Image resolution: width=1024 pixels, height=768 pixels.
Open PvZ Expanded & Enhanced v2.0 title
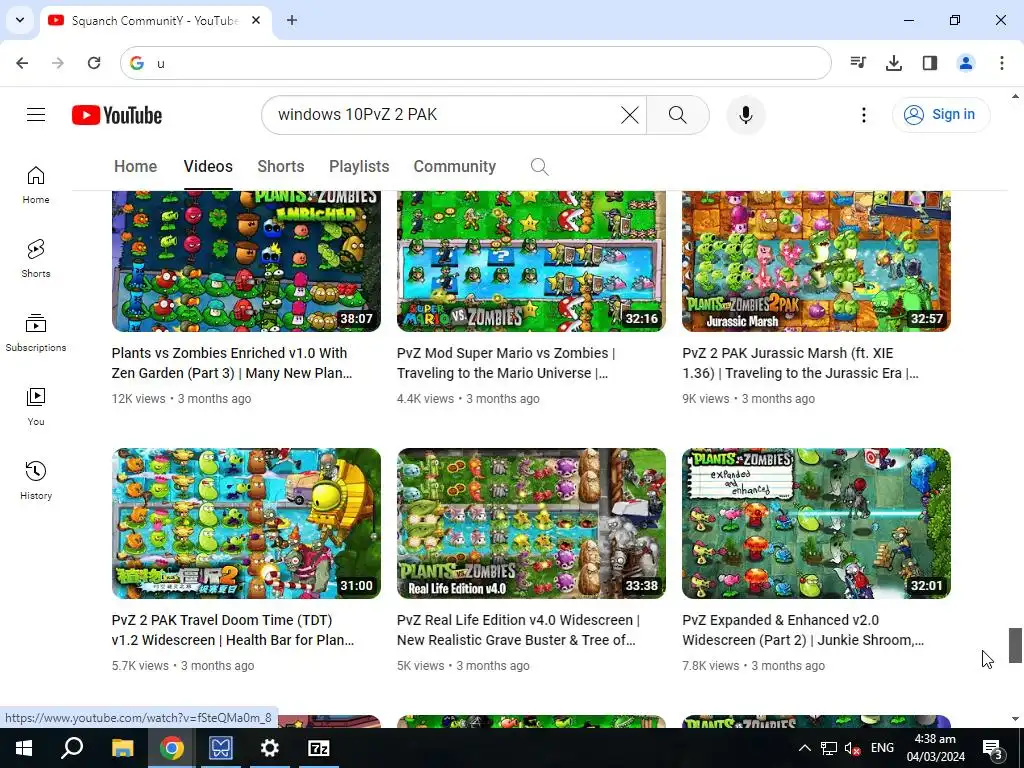click(x=803, y=630)
